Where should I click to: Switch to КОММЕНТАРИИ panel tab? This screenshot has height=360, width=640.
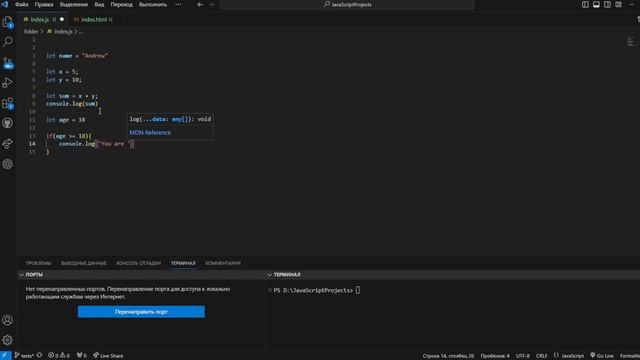[x=223, y=263]
